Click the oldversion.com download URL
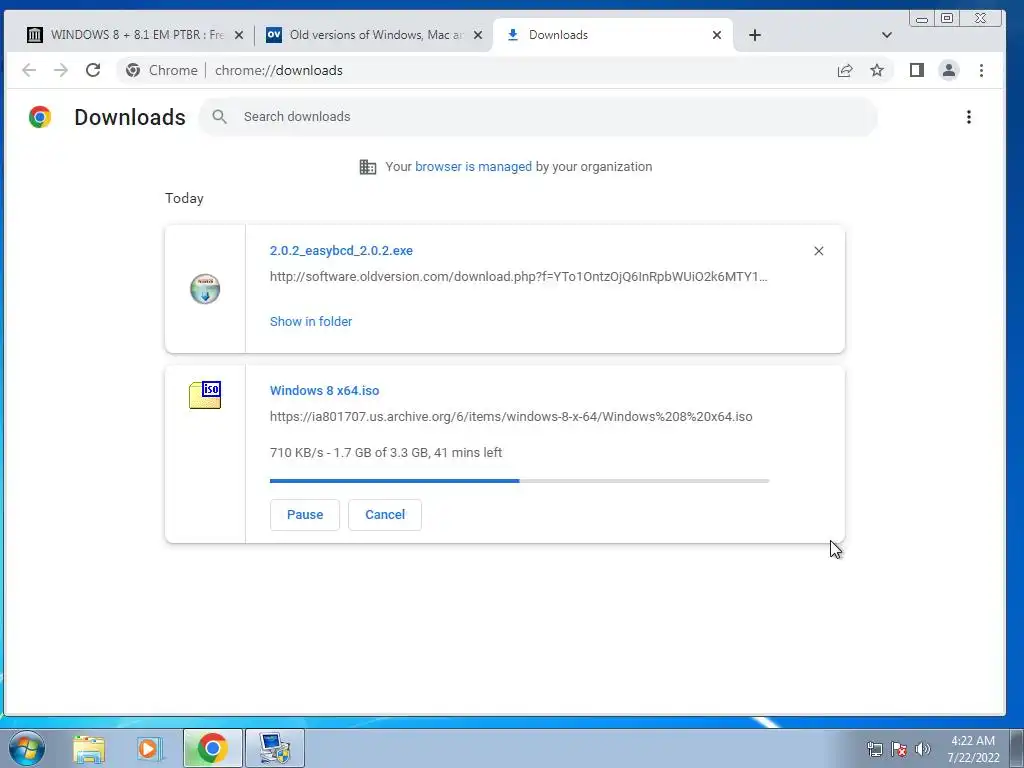 tap(519, 277)
